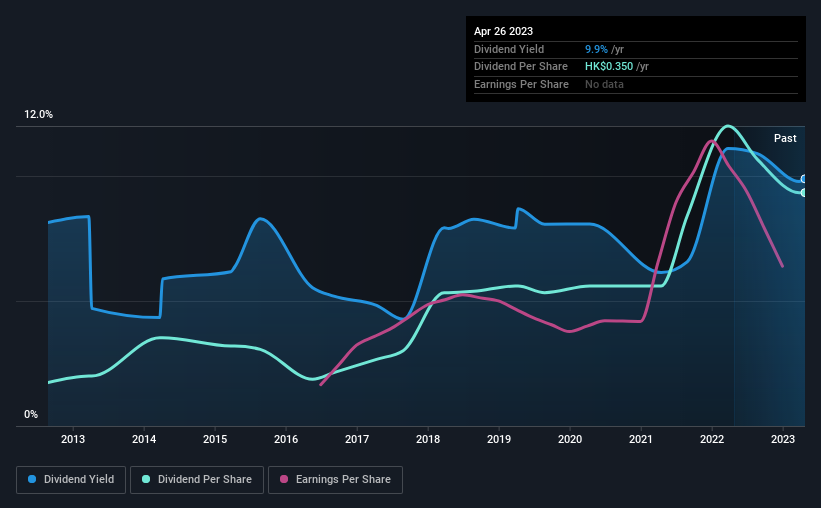Select the 2022 x-axis label
Screen dimensions: 821x508
click(712, 439)
